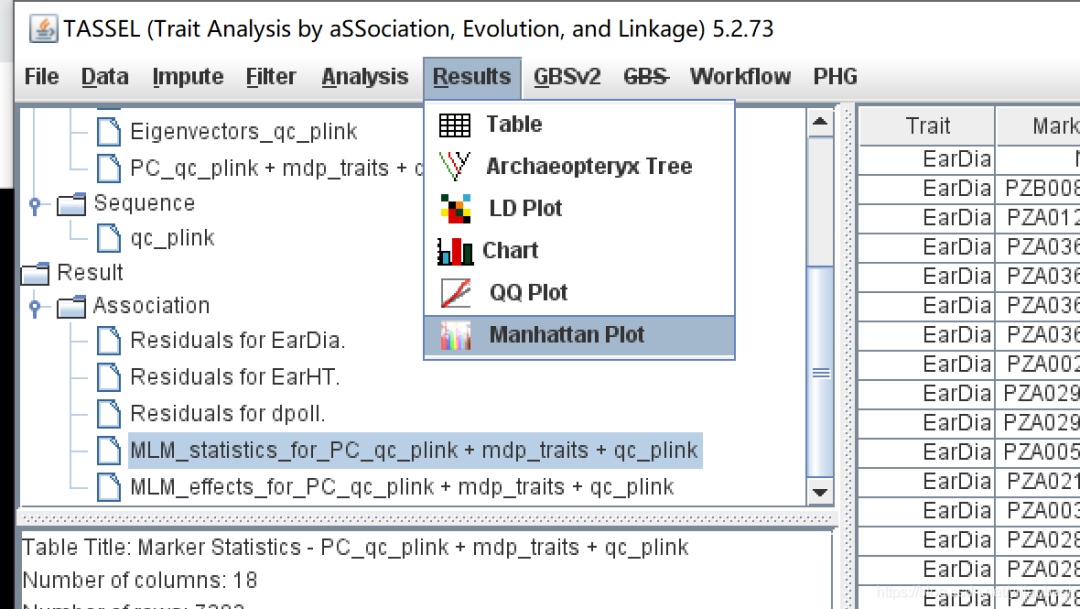1080x609 pixels.
Task: Click Residuals for dpoll file icon
Action: coord(109,414)
